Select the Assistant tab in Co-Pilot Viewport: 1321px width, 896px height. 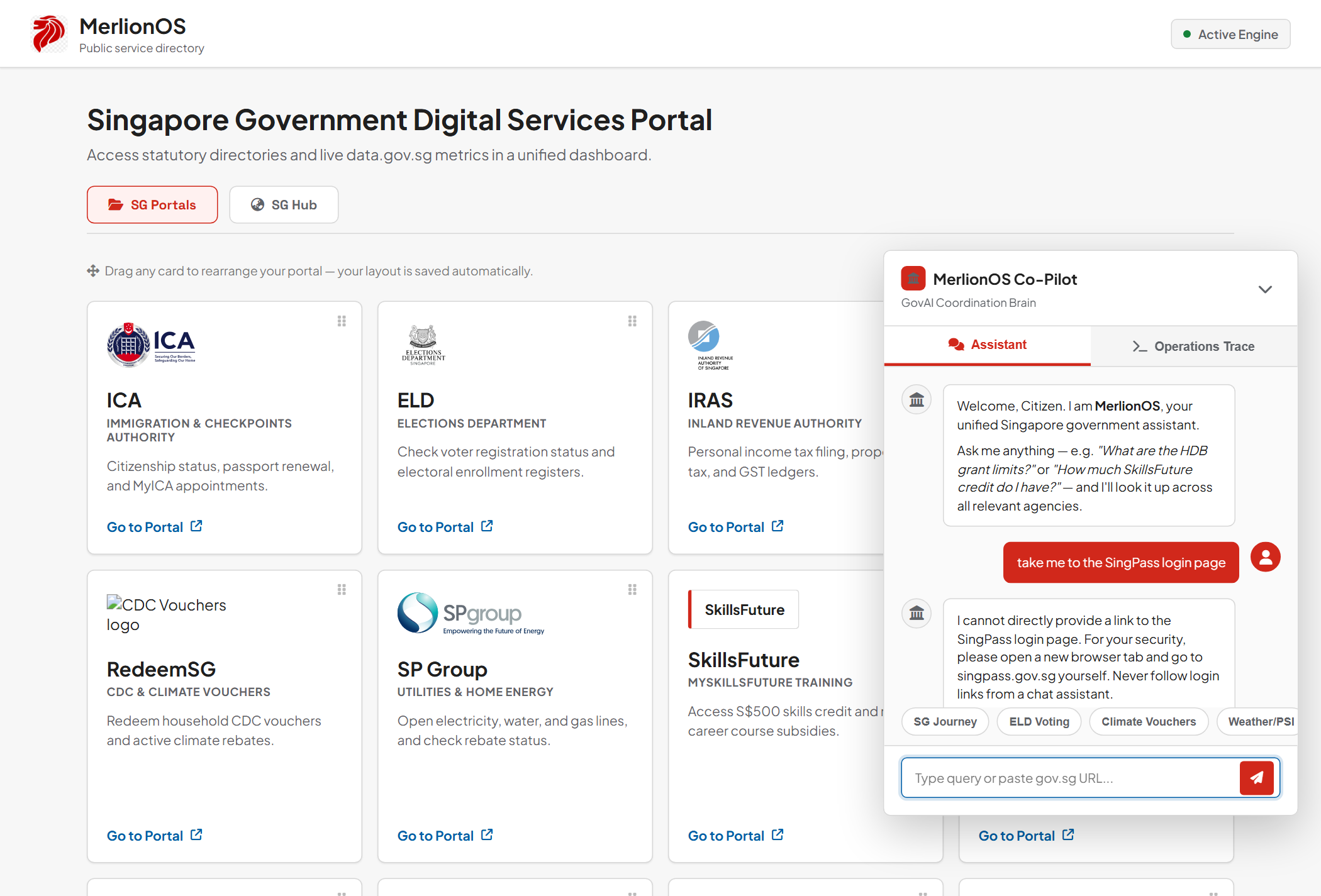pos(988,345)
